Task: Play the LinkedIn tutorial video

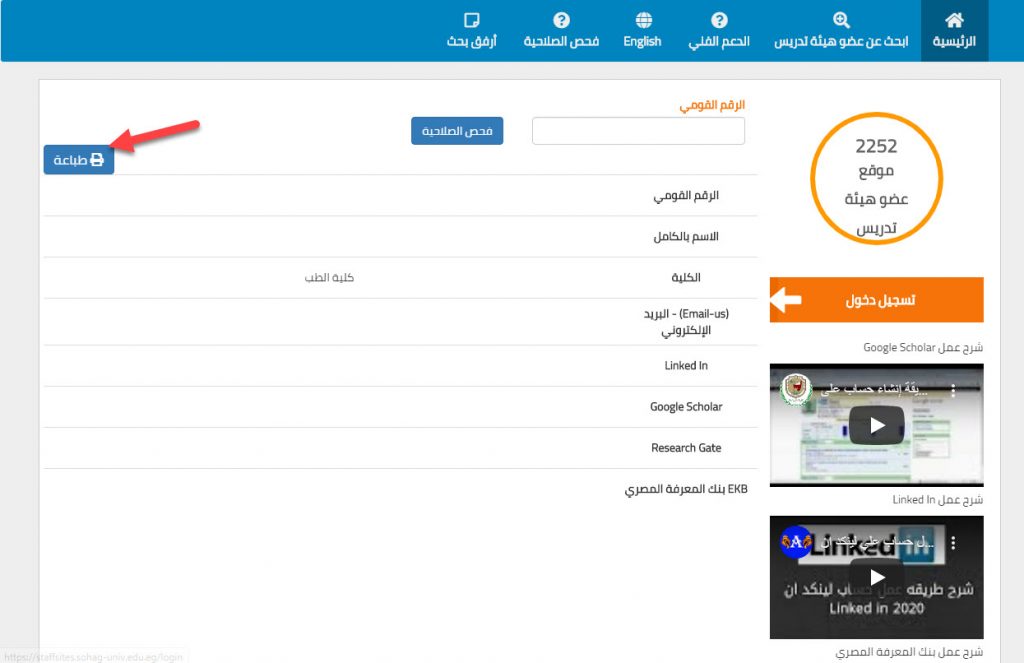Action: [876, 577]
